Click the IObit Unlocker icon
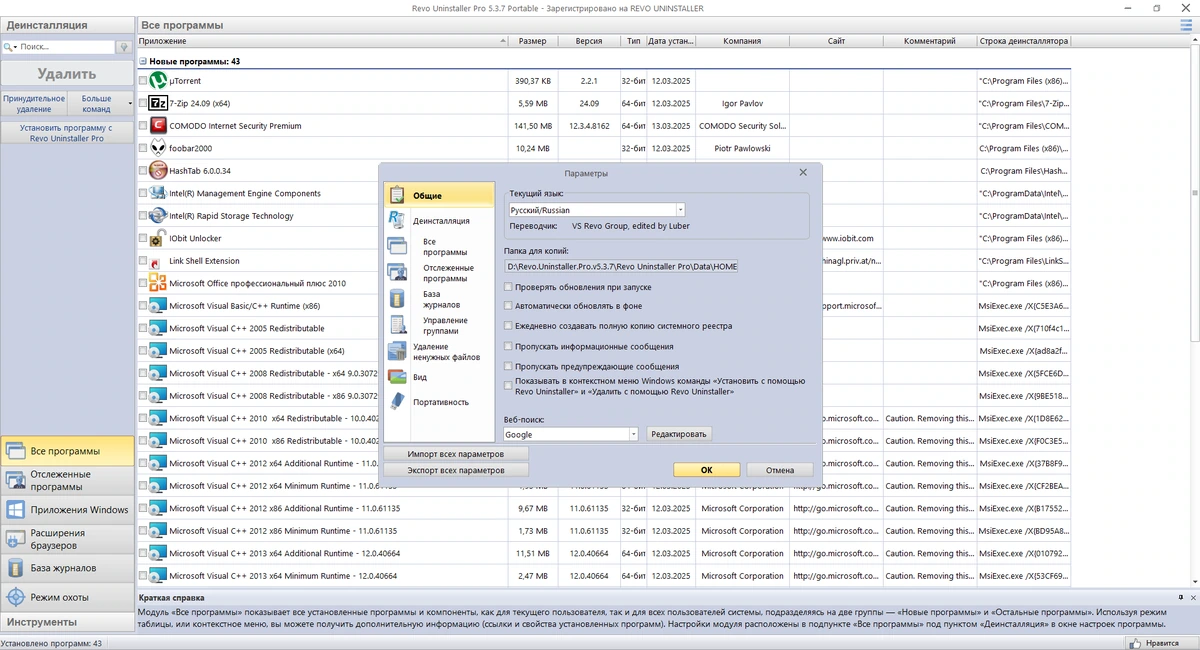 157,238
